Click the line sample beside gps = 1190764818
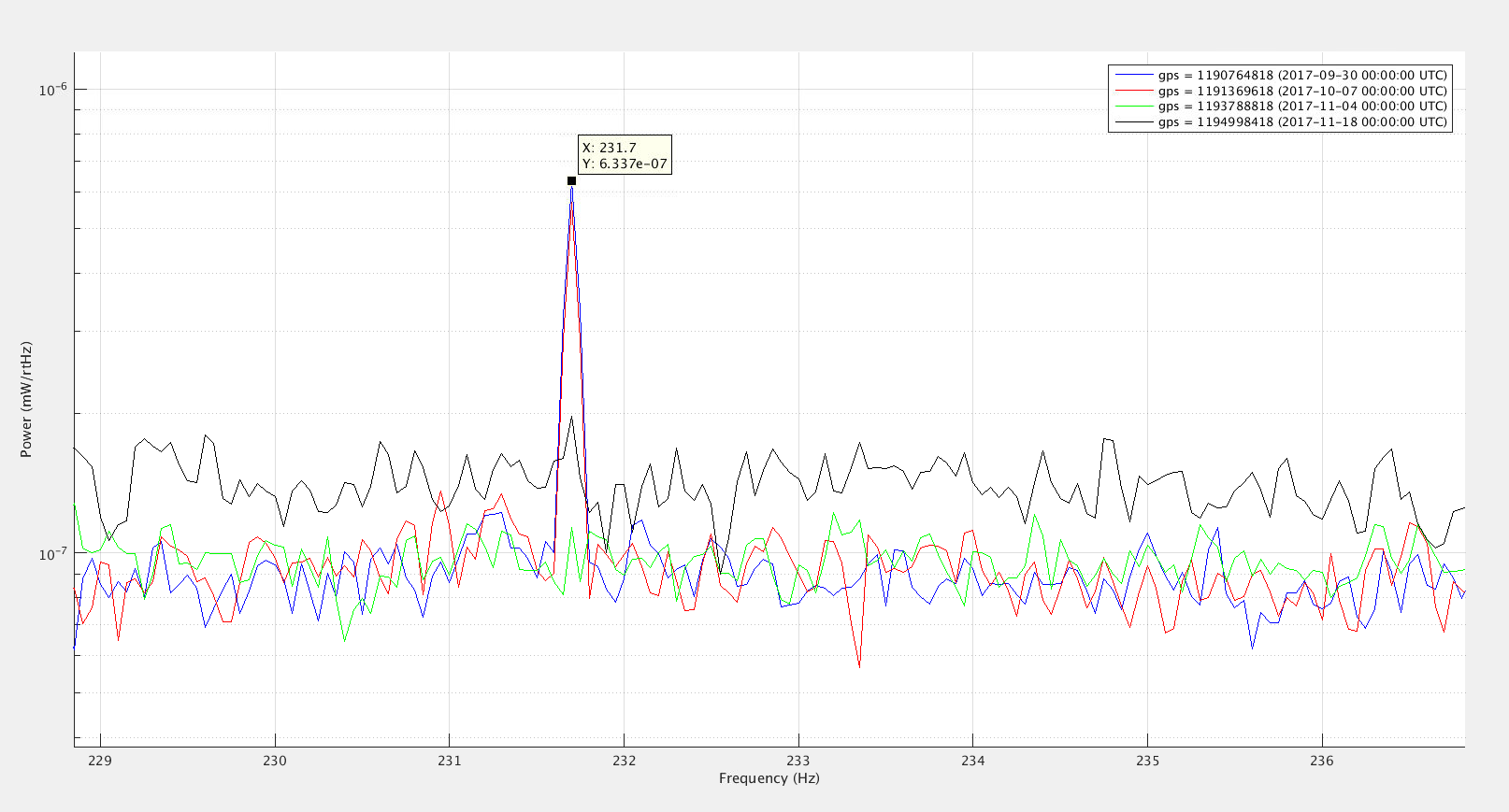Image resolution: width=1509 pixels, height=812 pixels. (x=1133, y=76)
